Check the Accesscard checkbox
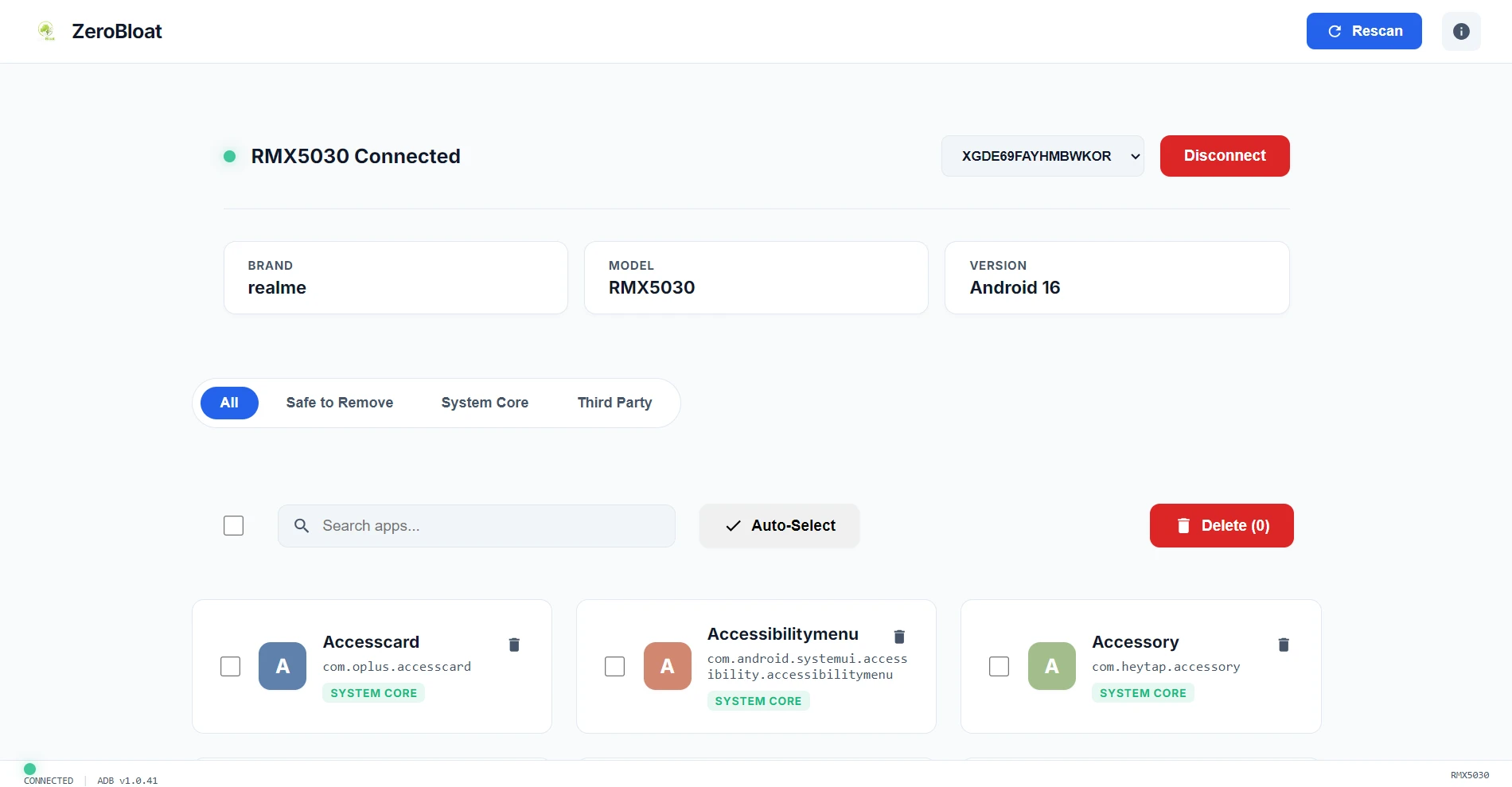 point(230,666)
